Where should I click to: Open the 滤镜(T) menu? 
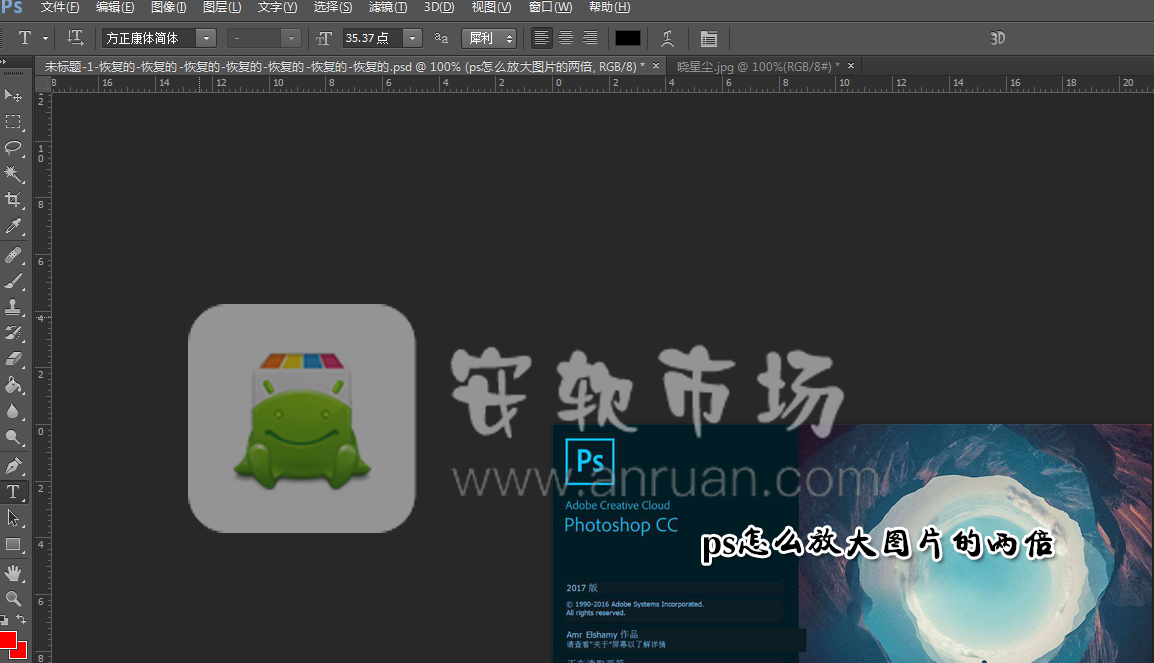click(x=388, y=7)
